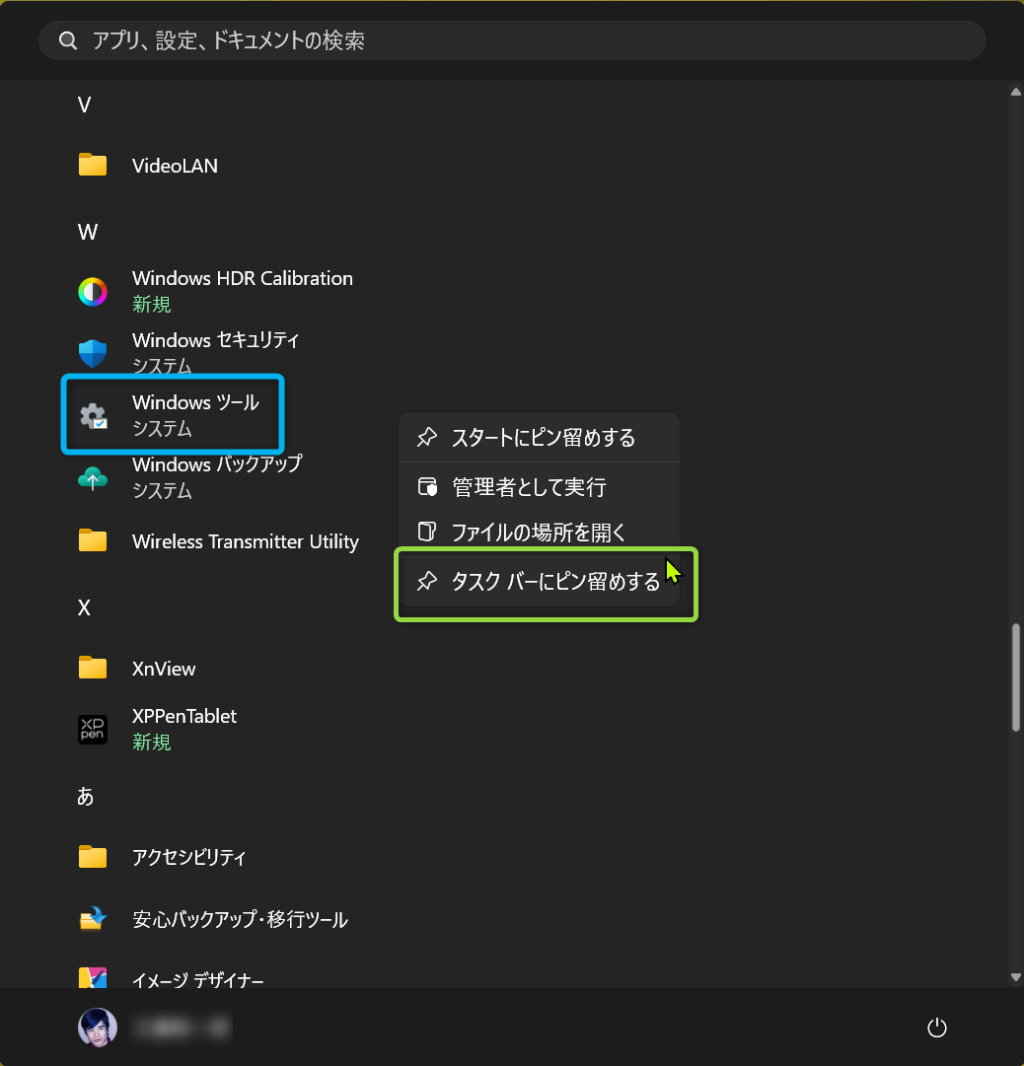The image size is (1024, 1066).
Task: Click the power button icon
Action: pos(936,1028)
